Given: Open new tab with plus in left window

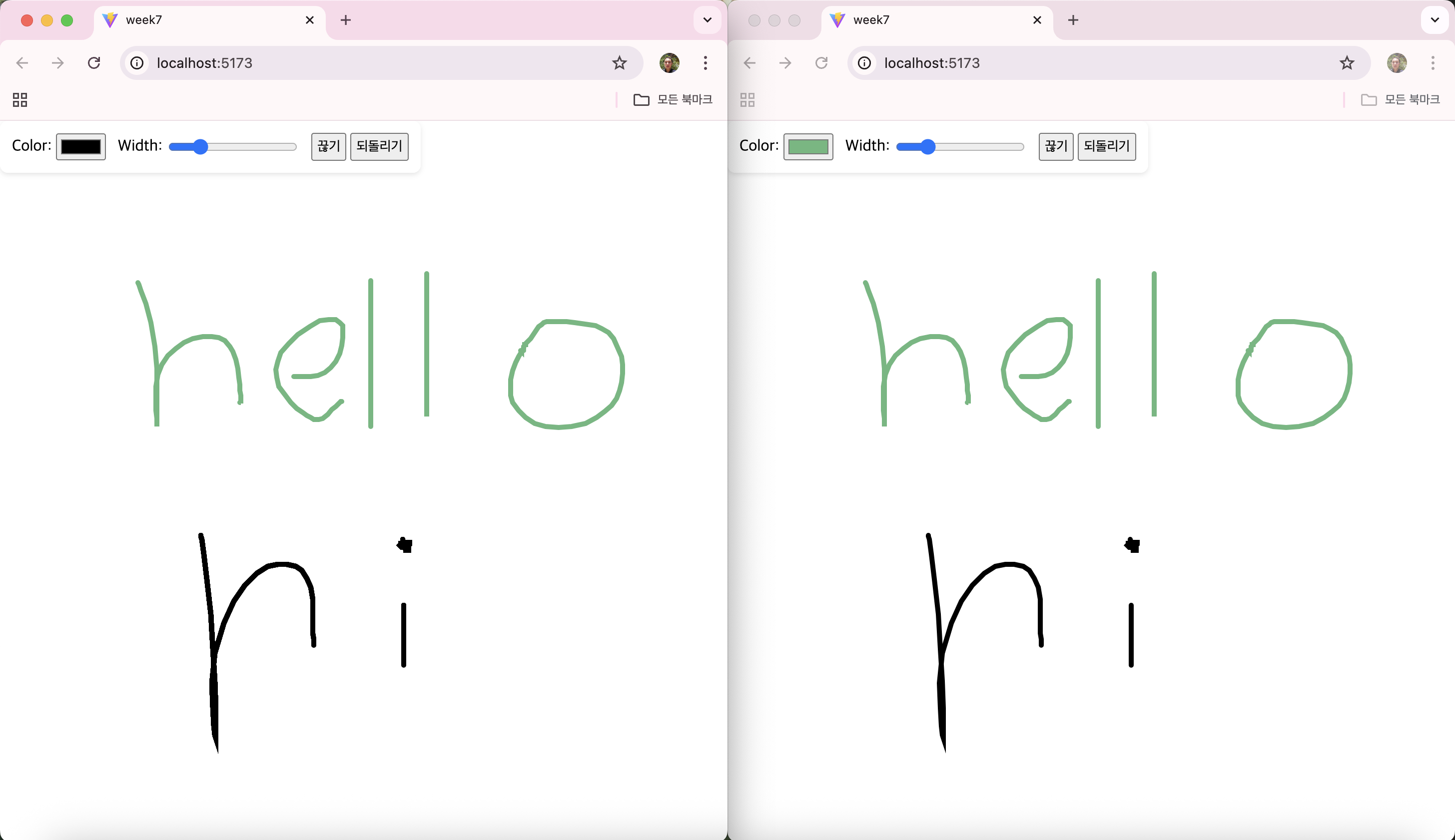Looking at the screenshot, I should coord(346,20).
